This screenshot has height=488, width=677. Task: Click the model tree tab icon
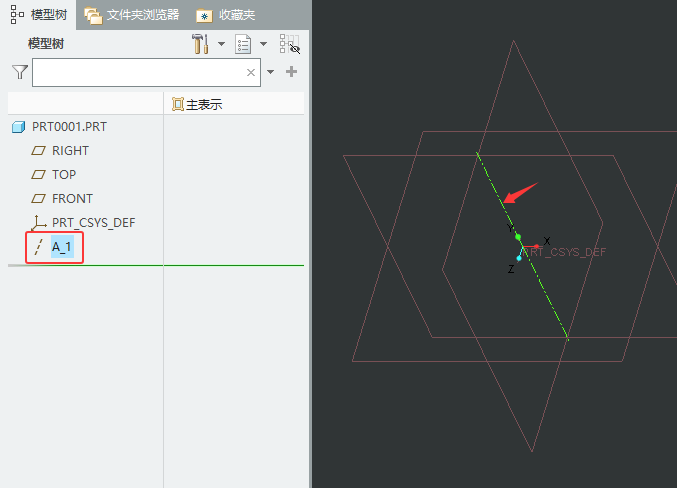(x=17, y=15)
